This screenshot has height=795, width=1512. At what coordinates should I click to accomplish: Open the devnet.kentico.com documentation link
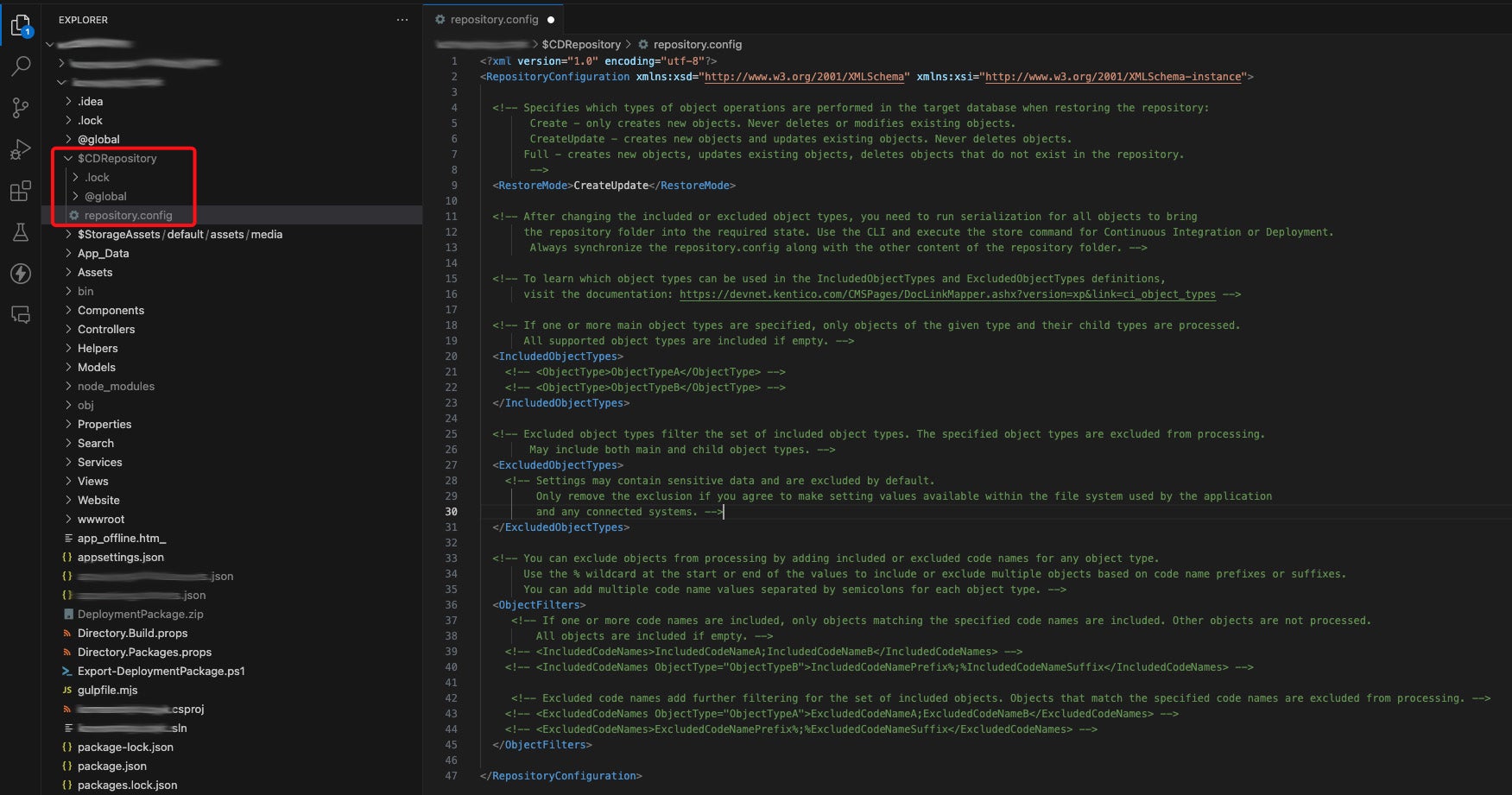[946, 295]
